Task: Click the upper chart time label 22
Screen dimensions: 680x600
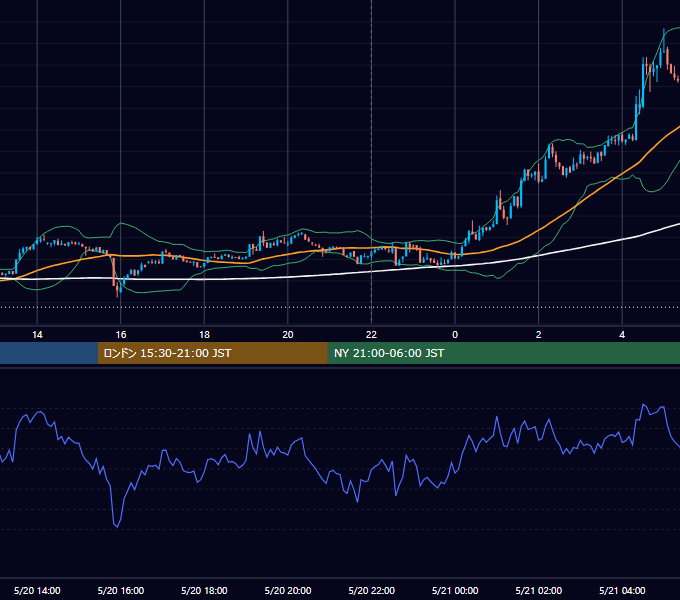Action: click(371, 335)
